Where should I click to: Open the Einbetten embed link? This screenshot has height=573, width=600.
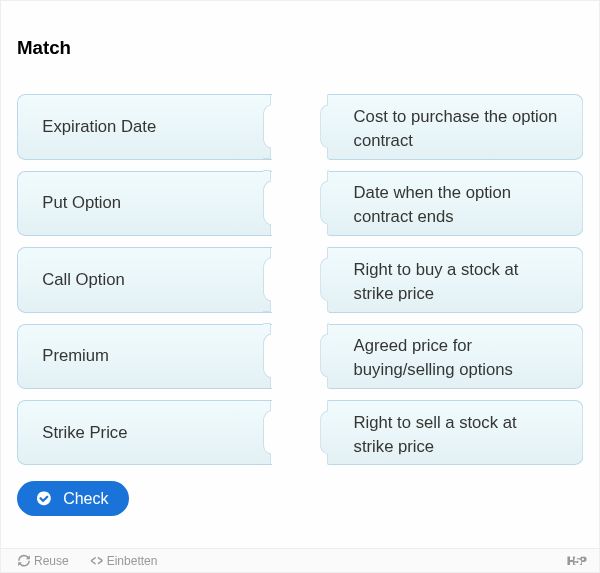pos(124,561)
